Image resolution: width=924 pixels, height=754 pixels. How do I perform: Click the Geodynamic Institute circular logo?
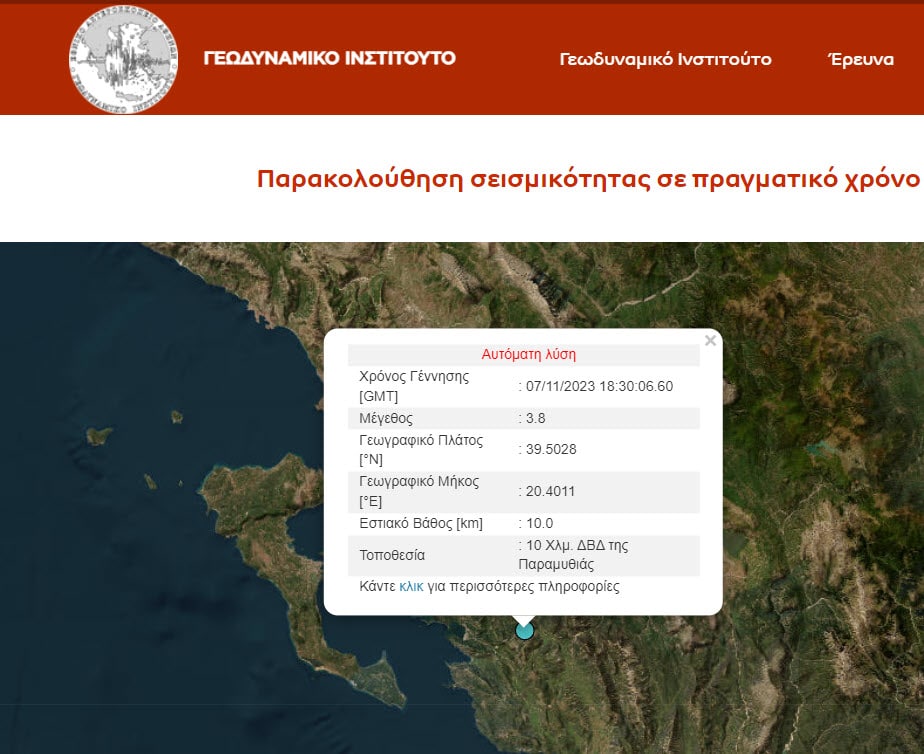123,61
